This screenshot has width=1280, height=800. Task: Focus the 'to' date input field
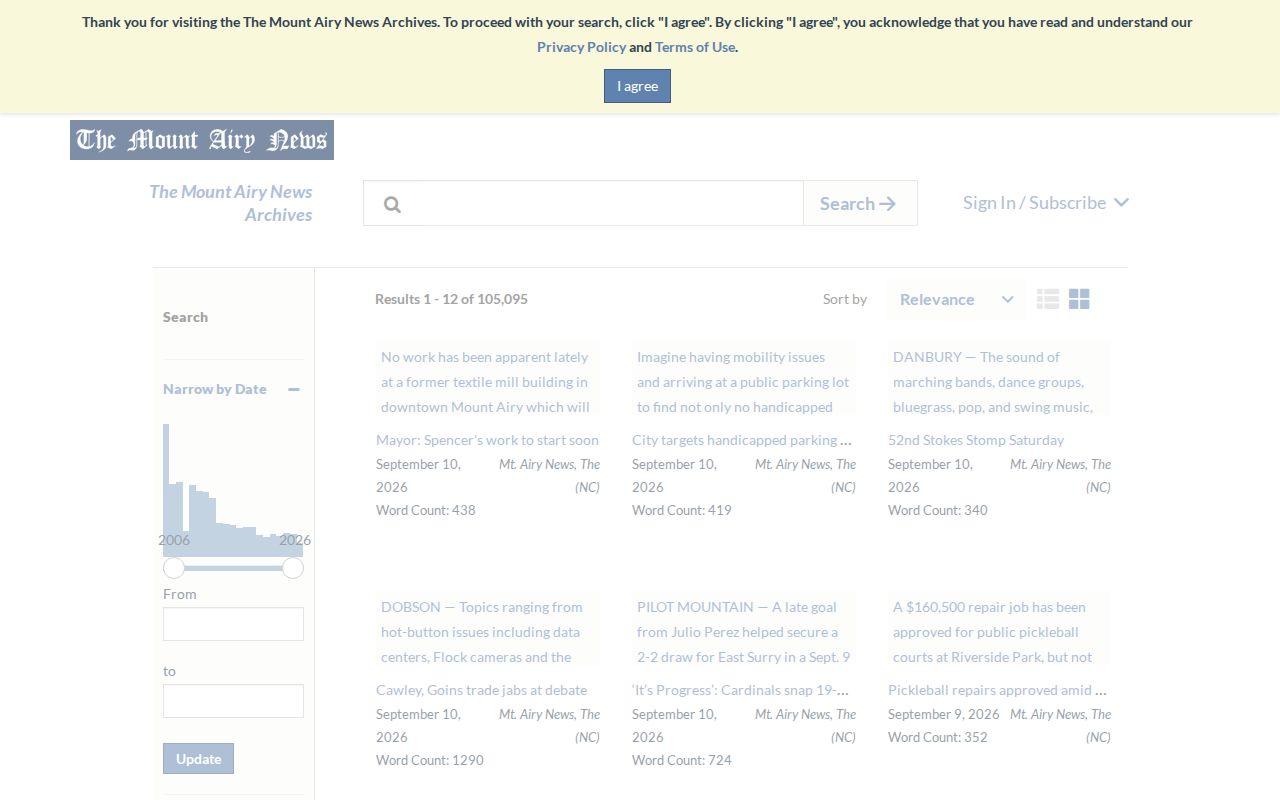233,701
